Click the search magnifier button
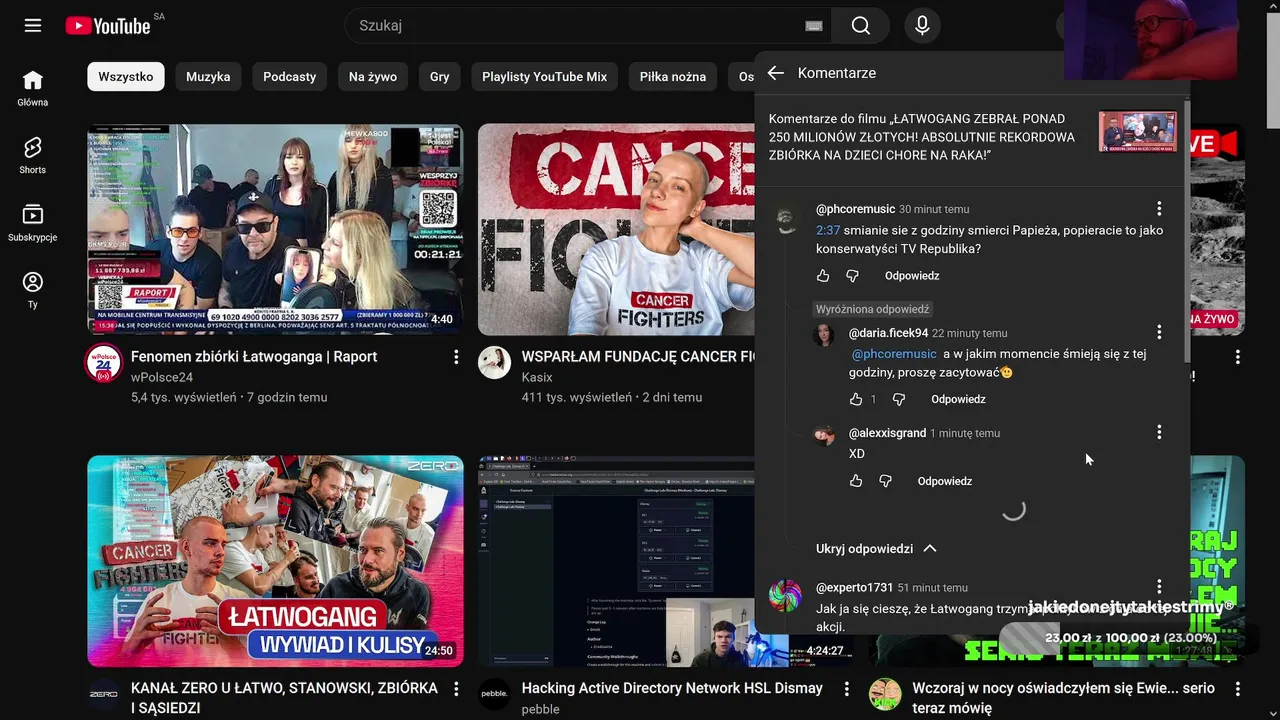 (861, 26)
